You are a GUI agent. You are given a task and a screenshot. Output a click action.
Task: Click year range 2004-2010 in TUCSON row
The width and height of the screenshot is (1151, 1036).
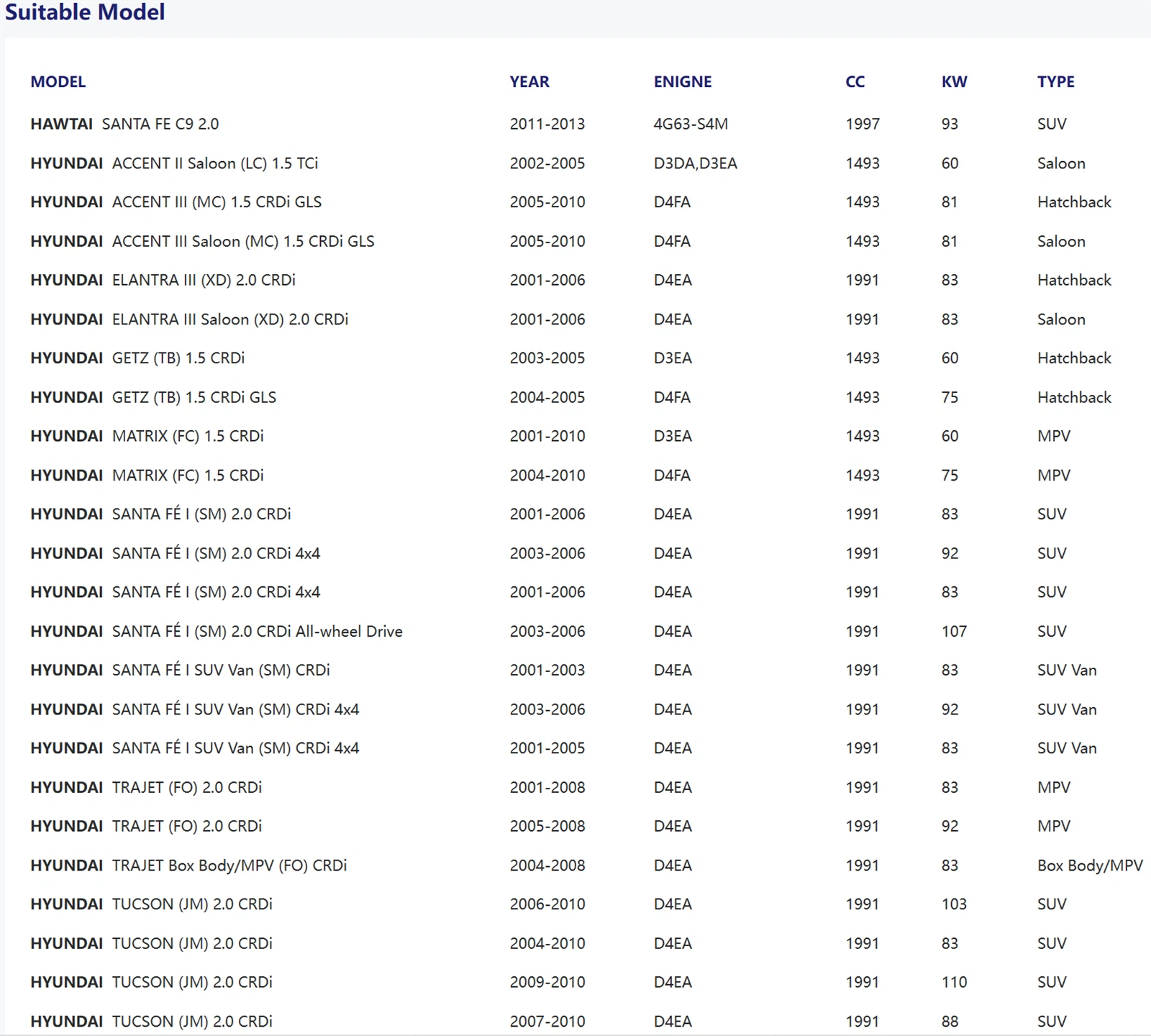pos(547,943)
